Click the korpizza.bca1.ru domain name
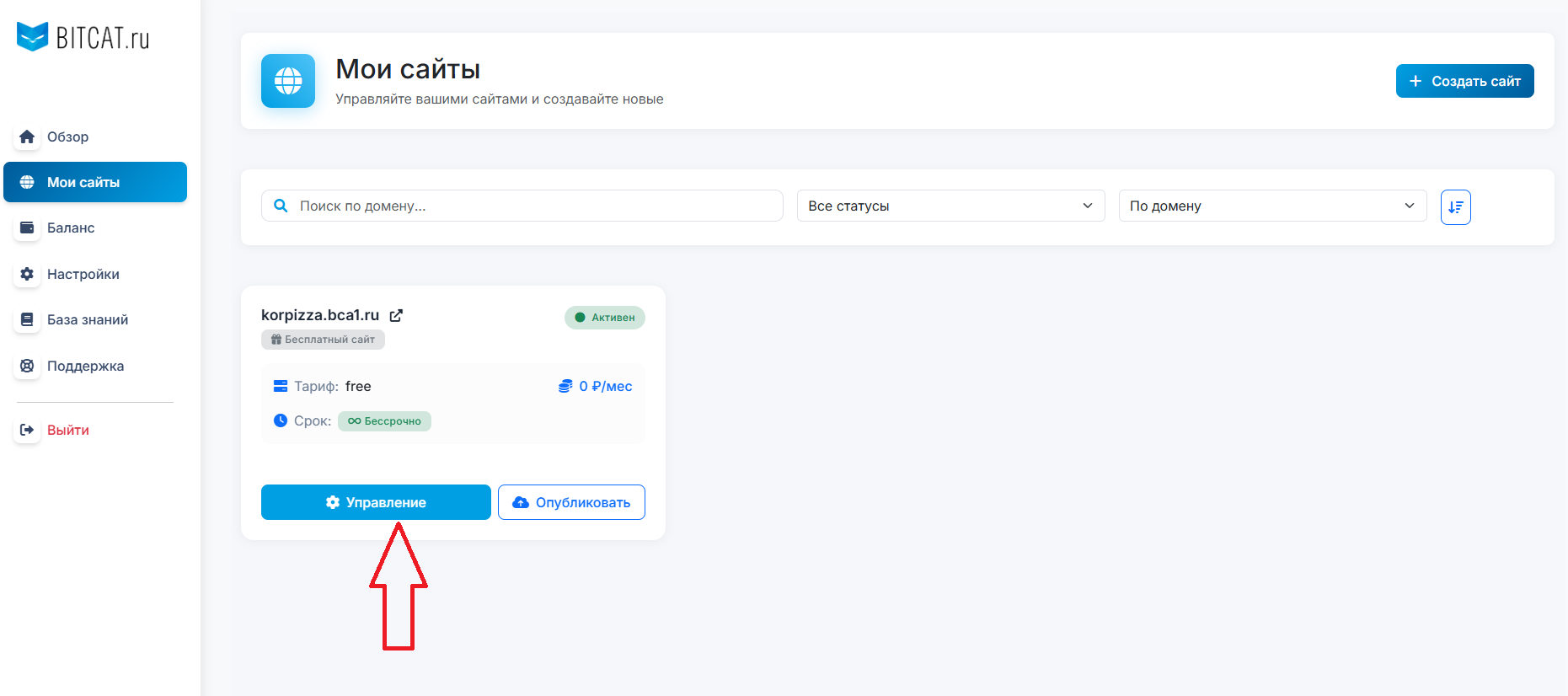 [x=320, y=315]
